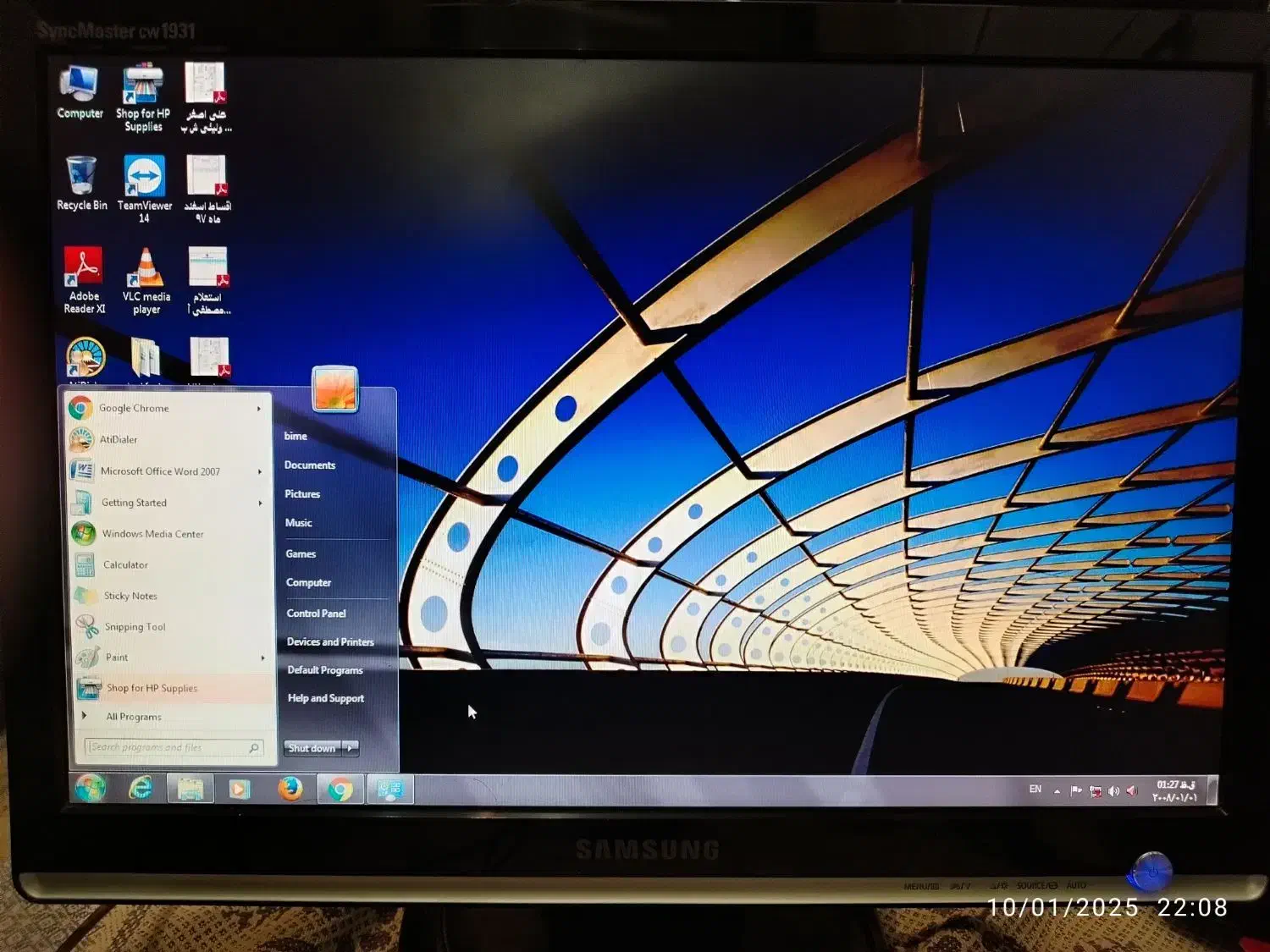Select the TeamViewer 14 desktop shortcut

point(145,189)
